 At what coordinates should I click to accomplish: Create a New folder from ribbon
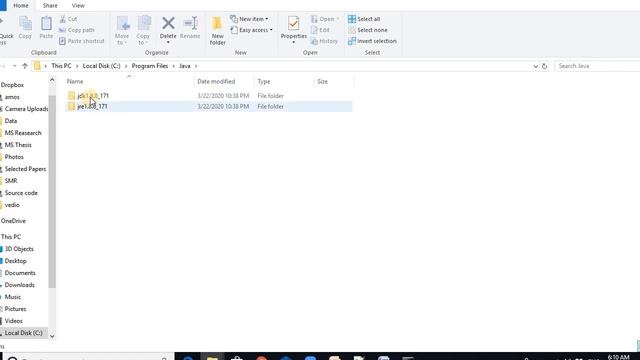[x=218, y=30]
